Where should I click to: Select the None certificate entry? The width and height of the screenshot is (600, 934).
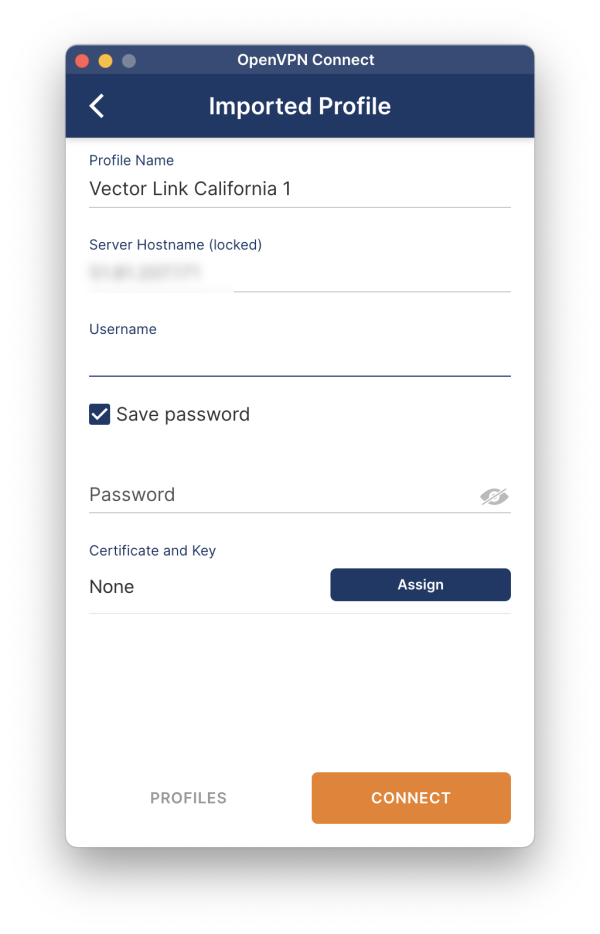click(x=111, y=586)
